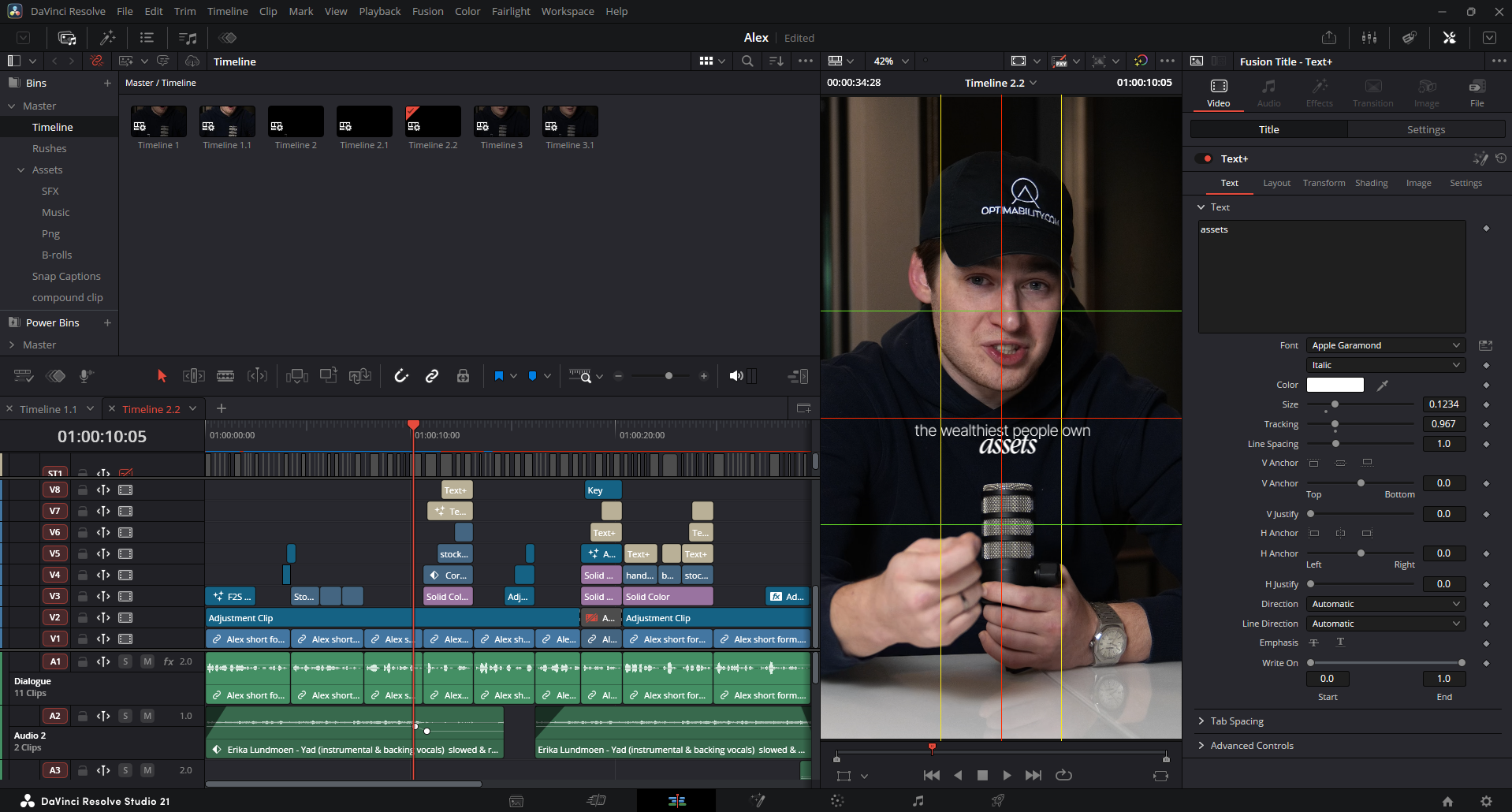The width and height of the screenshot is (1512, 812).
Task: Click the timeline zoom-in plus button
Action: pyautogui.click(x=704, y=376)
